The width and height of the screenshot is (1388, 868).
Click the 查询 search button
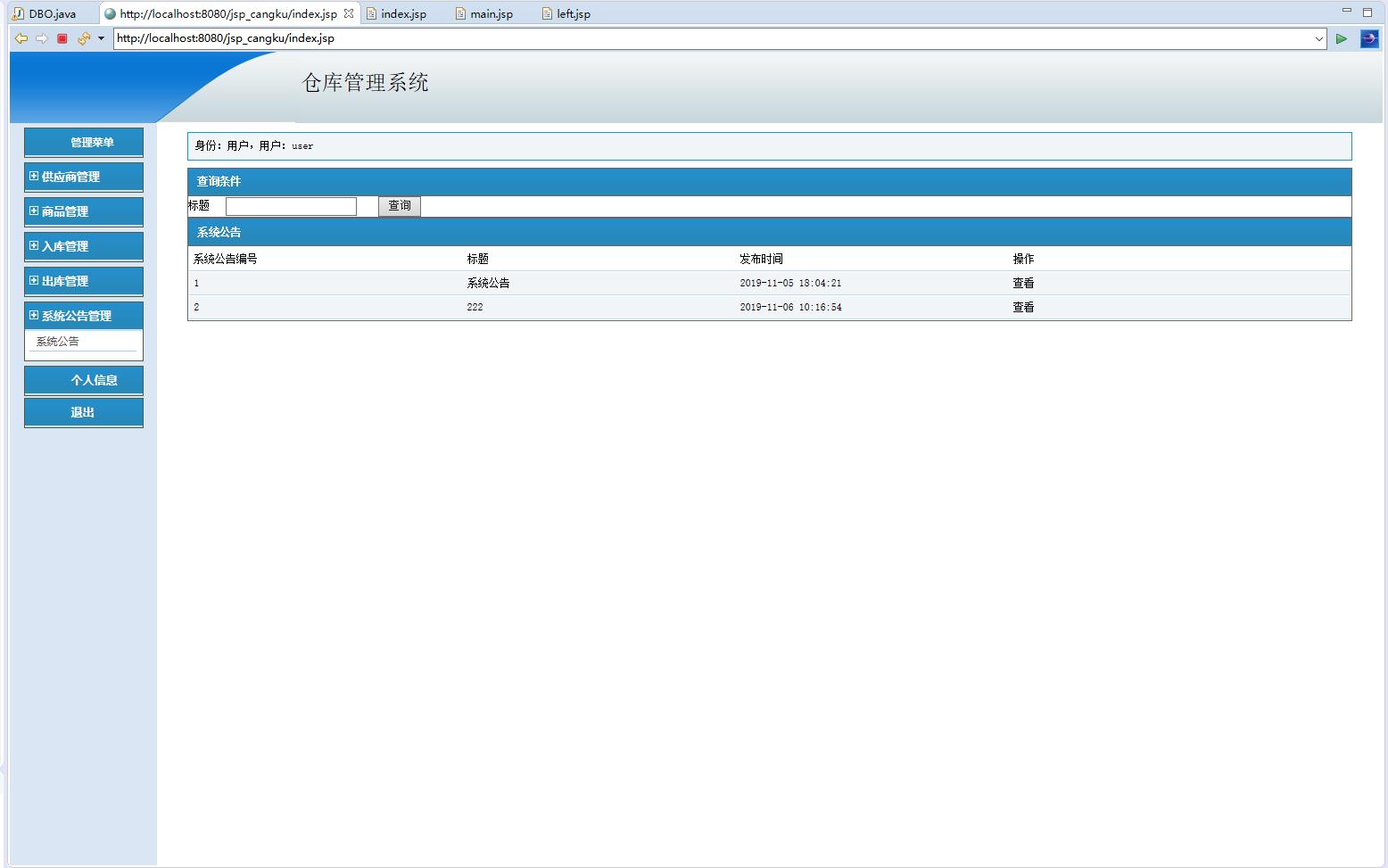[399, 206]
